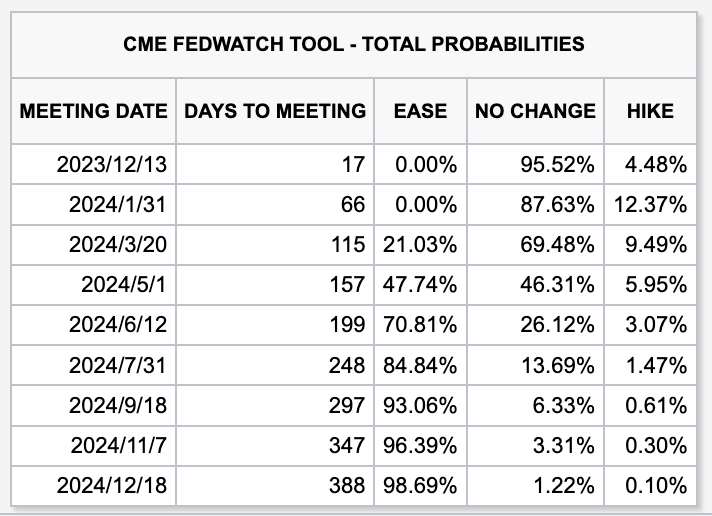Select the 47.74% ease probability cell
The height and width of the screenshot is (516, 712).
[x=420, y=285]
